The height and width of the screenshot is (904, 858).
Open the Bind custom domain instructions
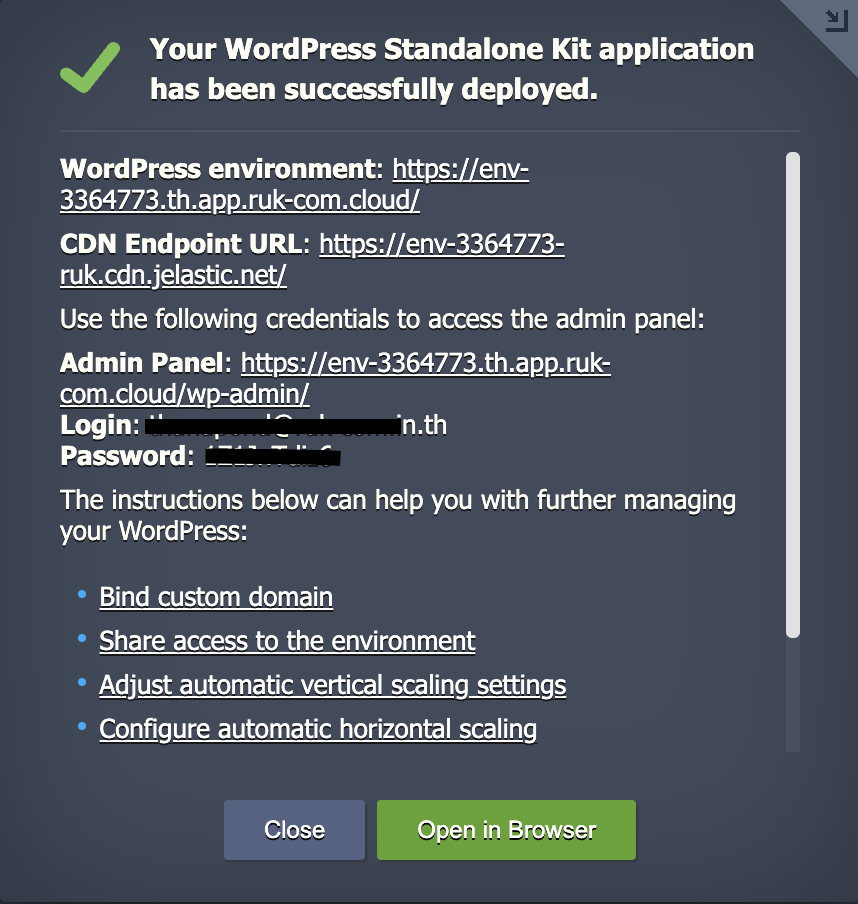pyautogui.click(x=216, y=597)
